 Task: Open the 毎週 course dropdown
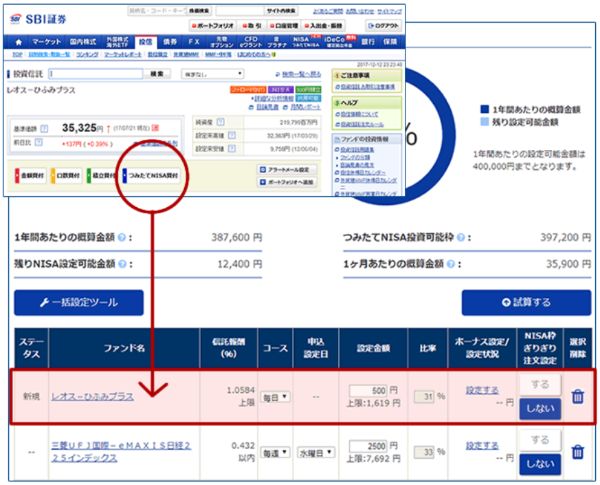[275, 453]
